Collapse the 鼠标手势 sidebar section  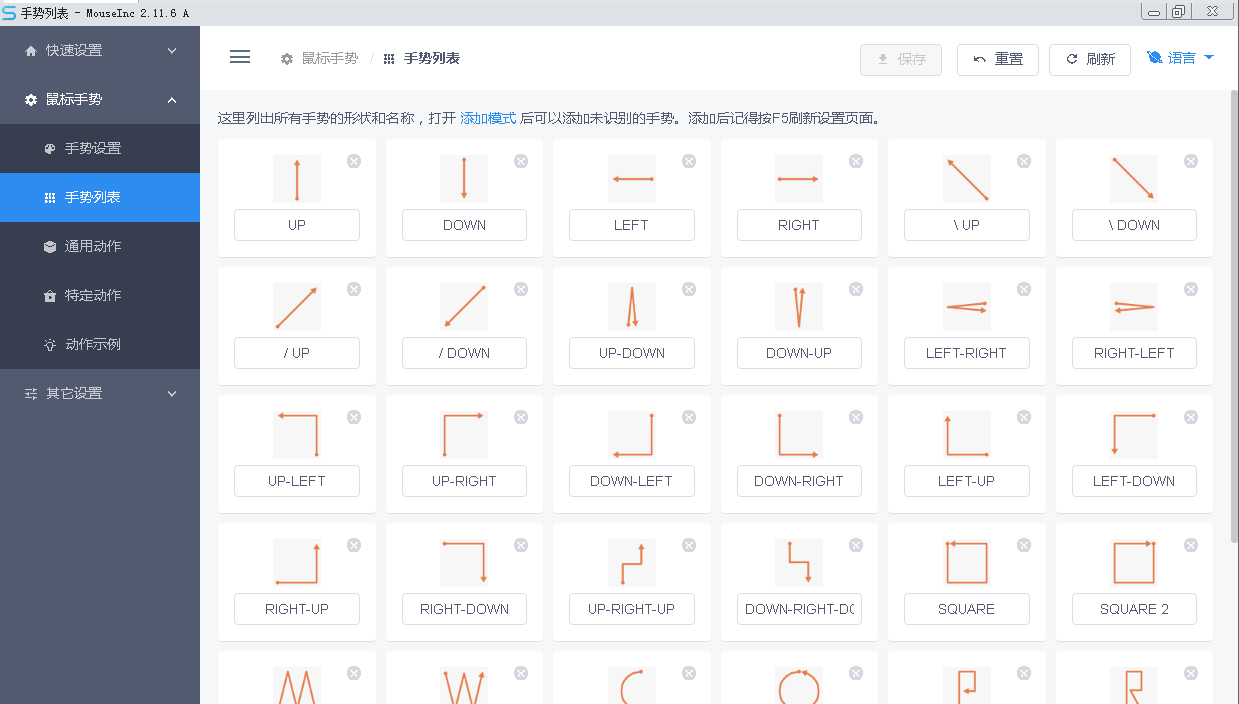[100, 99]
